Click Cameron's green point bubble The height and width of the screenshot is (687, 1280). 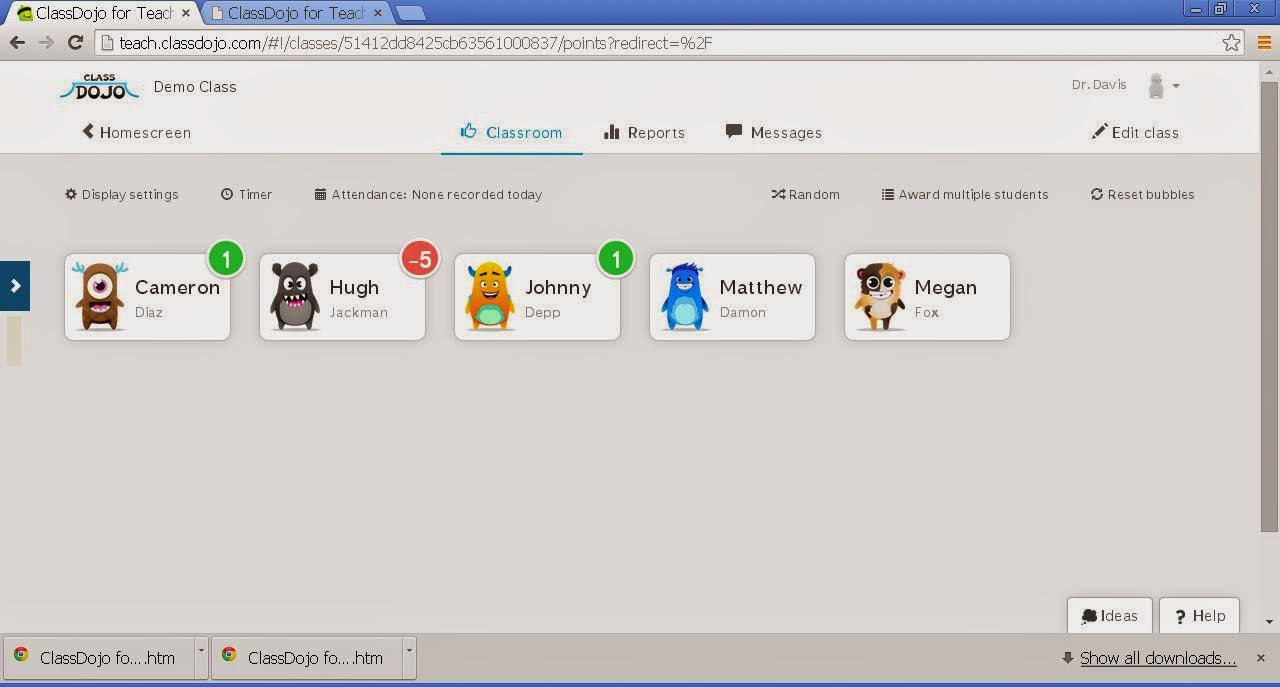(x=226, y=258)
